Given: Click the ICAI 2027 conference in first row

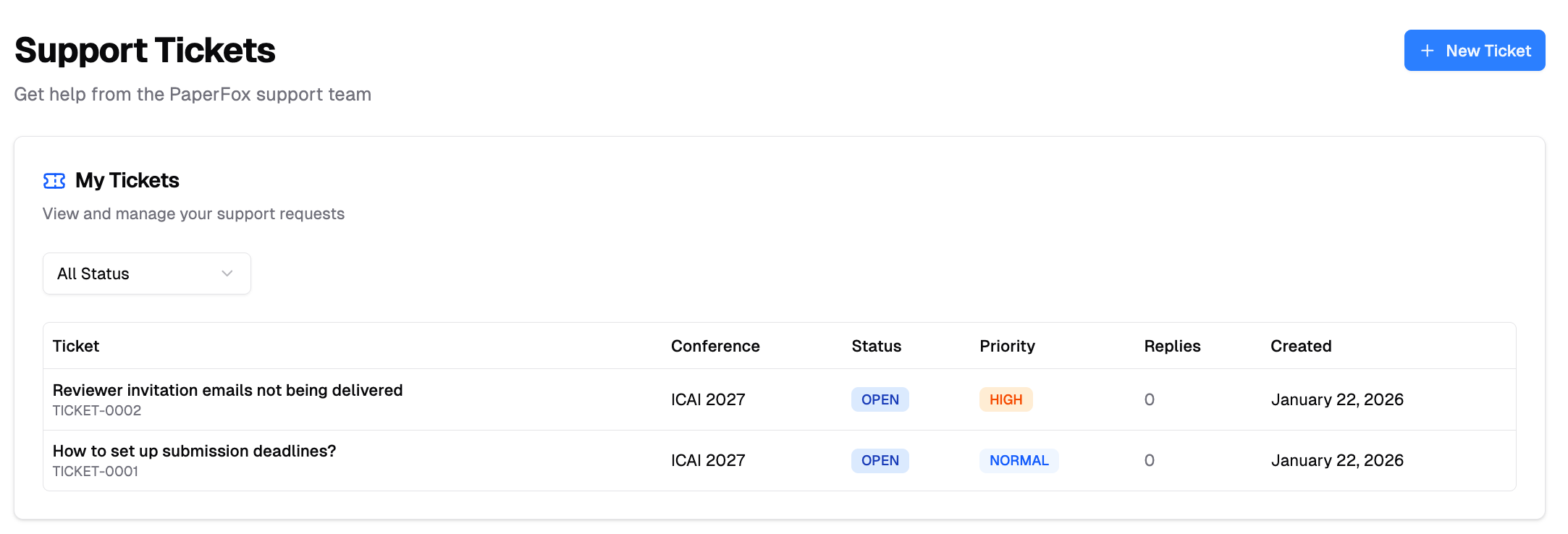Looking at the screenshot, I should coord(708,399).
